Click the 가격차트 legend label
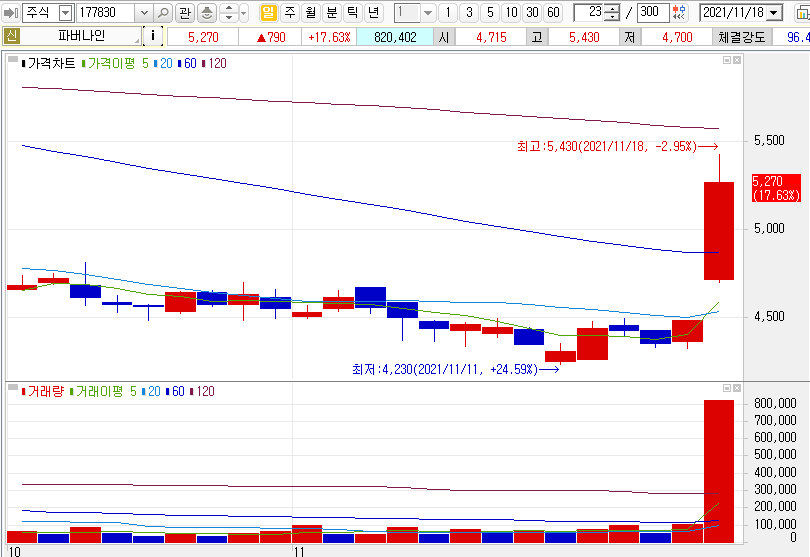 tap(49, 64)
